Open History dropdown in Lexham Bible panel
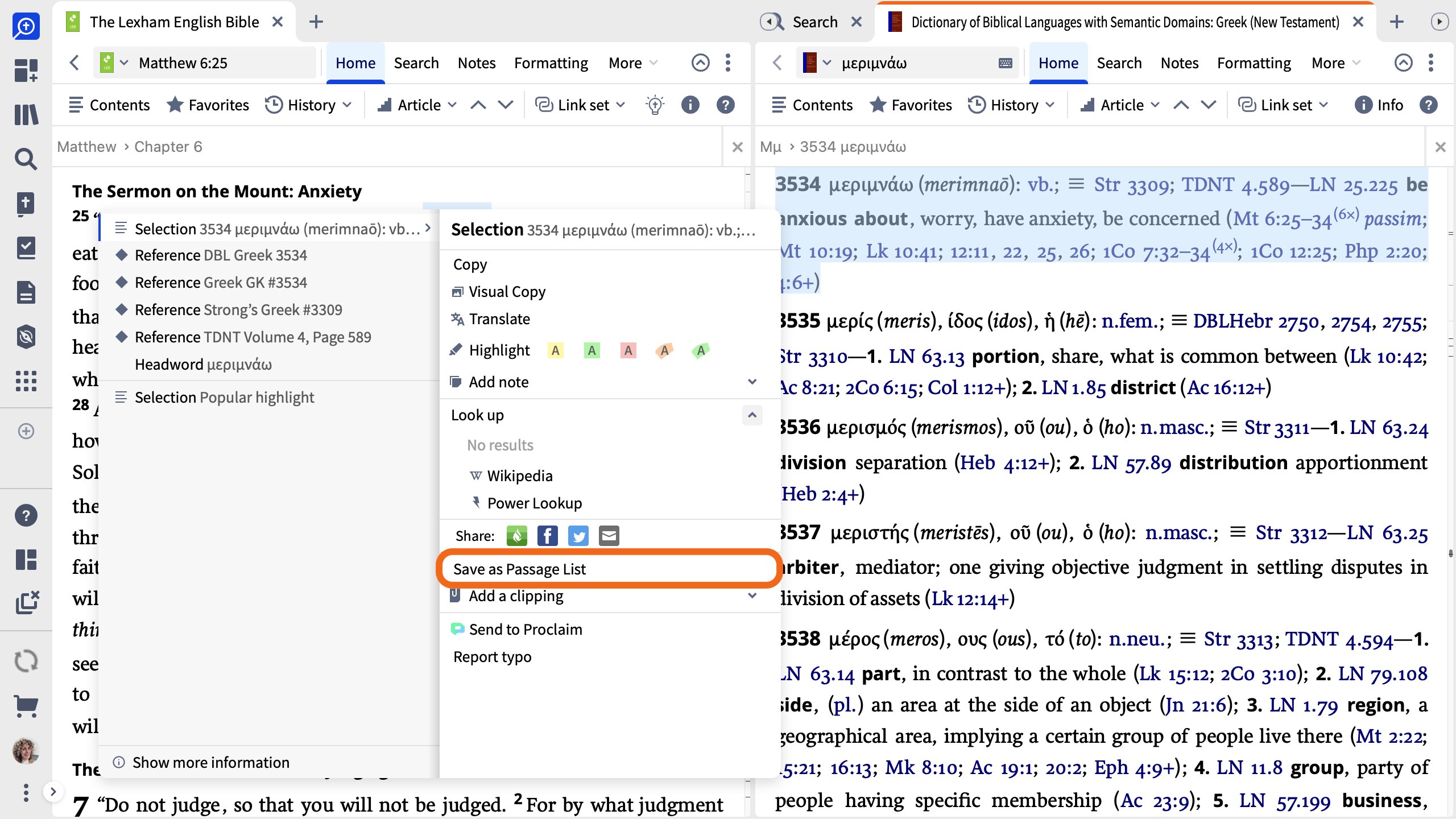The width and height of the screenshot is (1456, 819). tap(309, 105)
